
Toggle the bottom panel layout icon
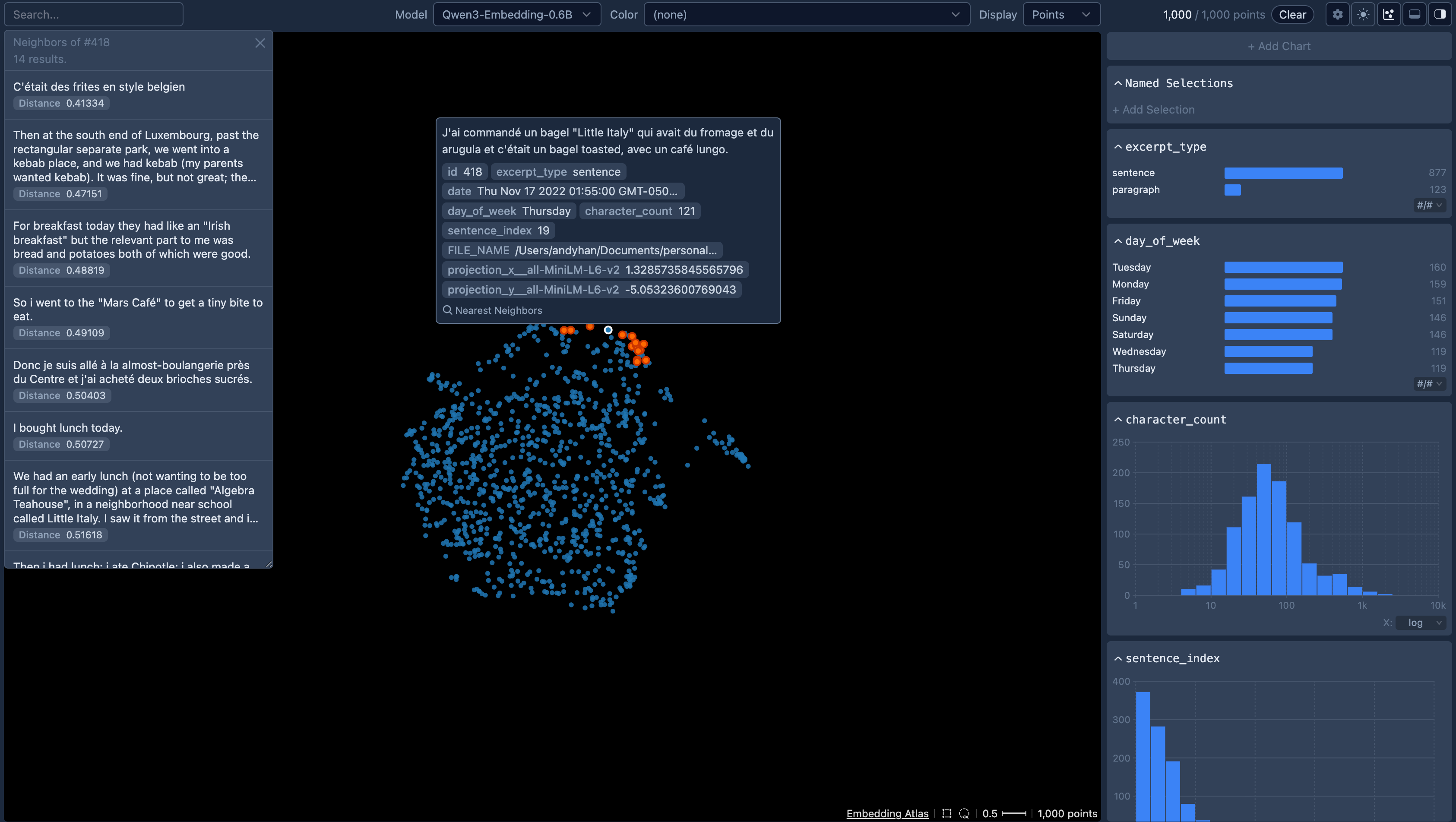coord(1414,15)
